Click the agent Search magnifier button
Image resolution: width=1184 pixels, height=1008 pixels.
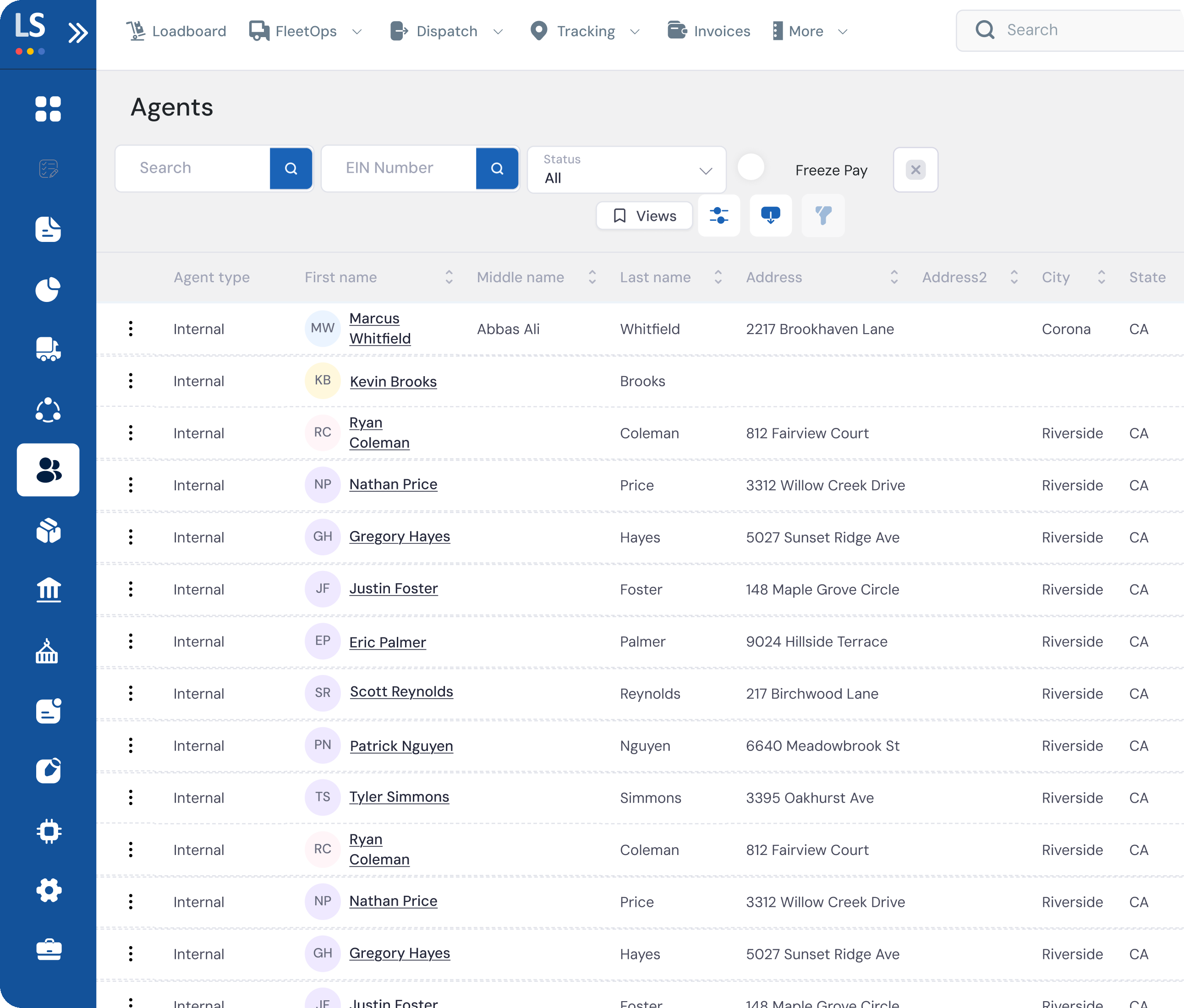(291, 169)
